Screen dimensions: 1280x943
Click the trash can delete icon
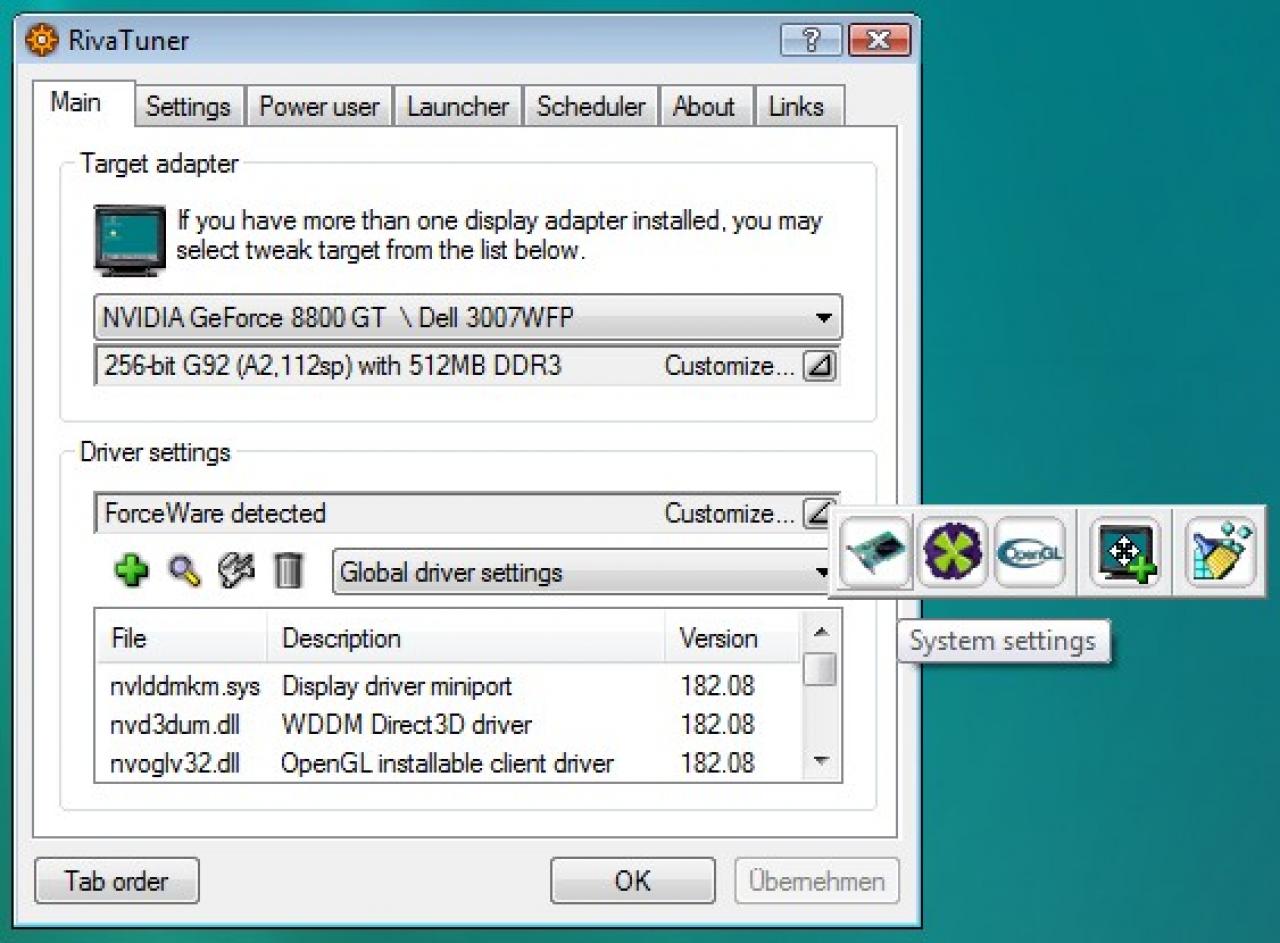pos(288,571)
